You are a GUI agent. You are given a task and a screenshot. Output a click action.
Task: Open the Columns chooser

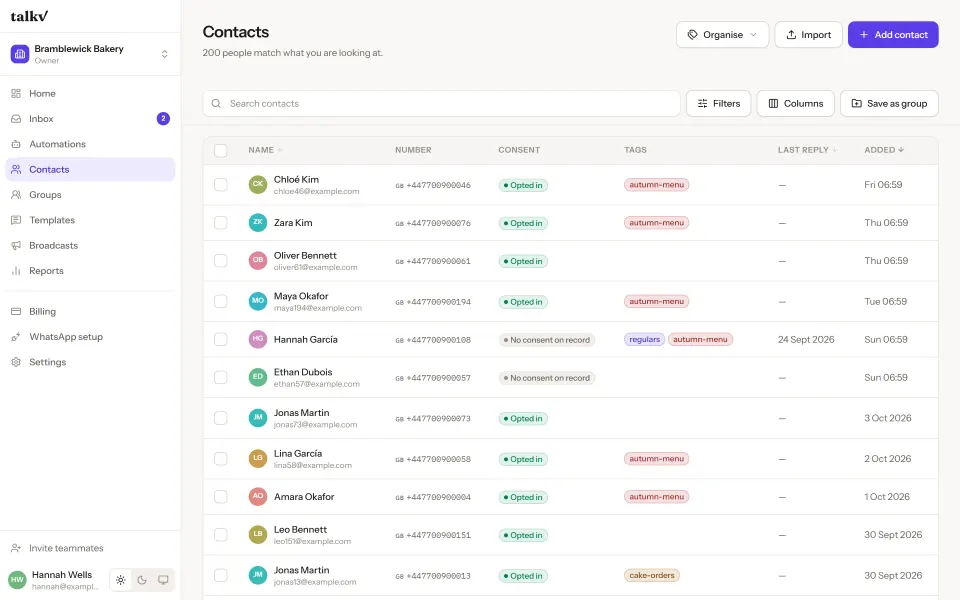point(795,103)
